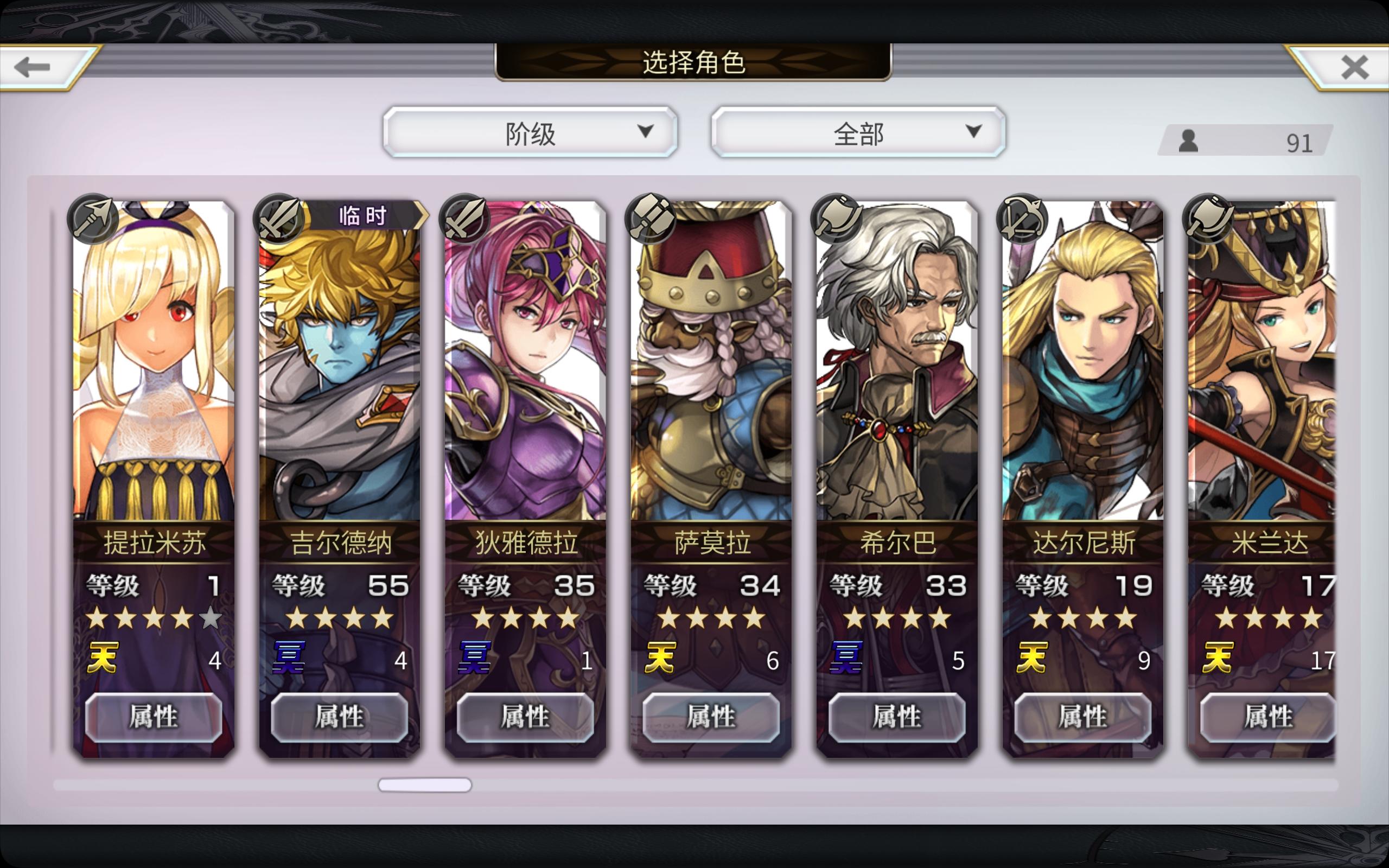Show 属性 for 达尔尼斯
The height and width of the screenshot is (868, 1389).
1082,717
